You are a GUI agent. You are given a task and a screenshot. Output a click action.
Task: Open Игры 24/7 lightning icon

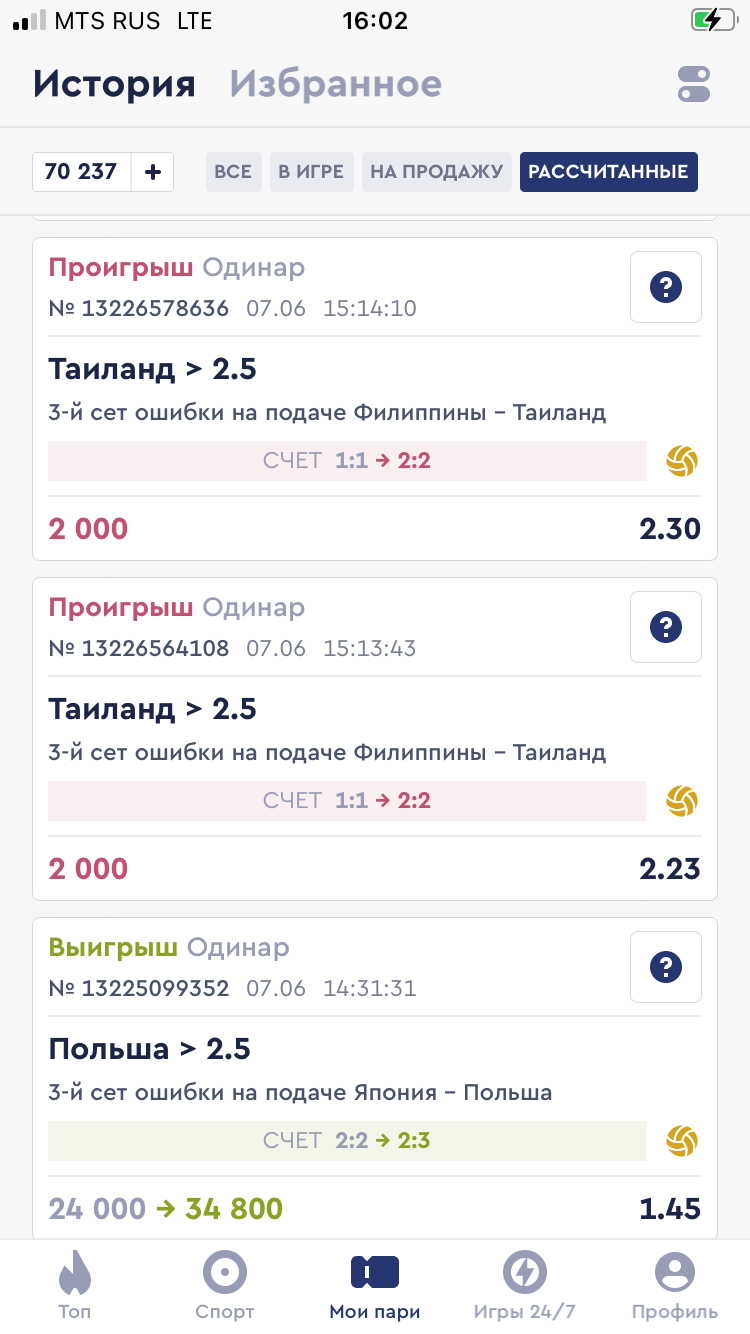524,1273
